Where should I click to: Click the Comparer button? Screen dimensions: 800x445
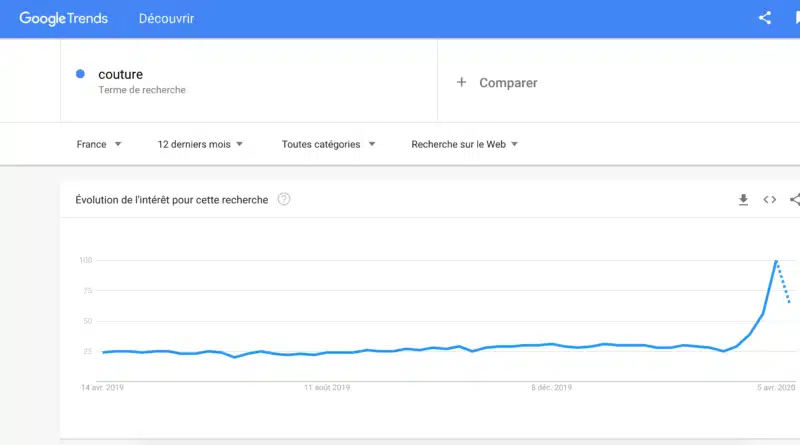click(x=496, y=83)
